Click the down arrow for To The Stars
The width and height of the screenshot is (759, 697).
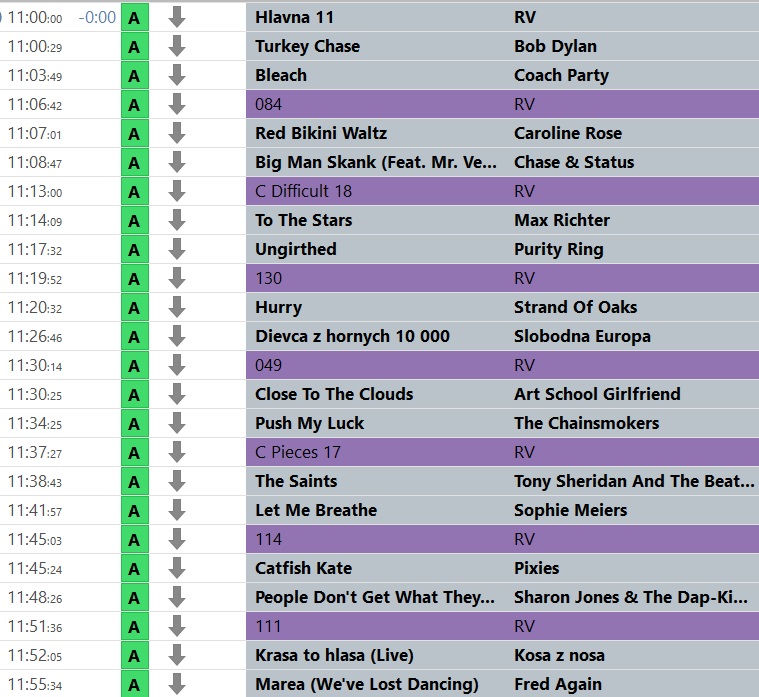coord(177,221)
